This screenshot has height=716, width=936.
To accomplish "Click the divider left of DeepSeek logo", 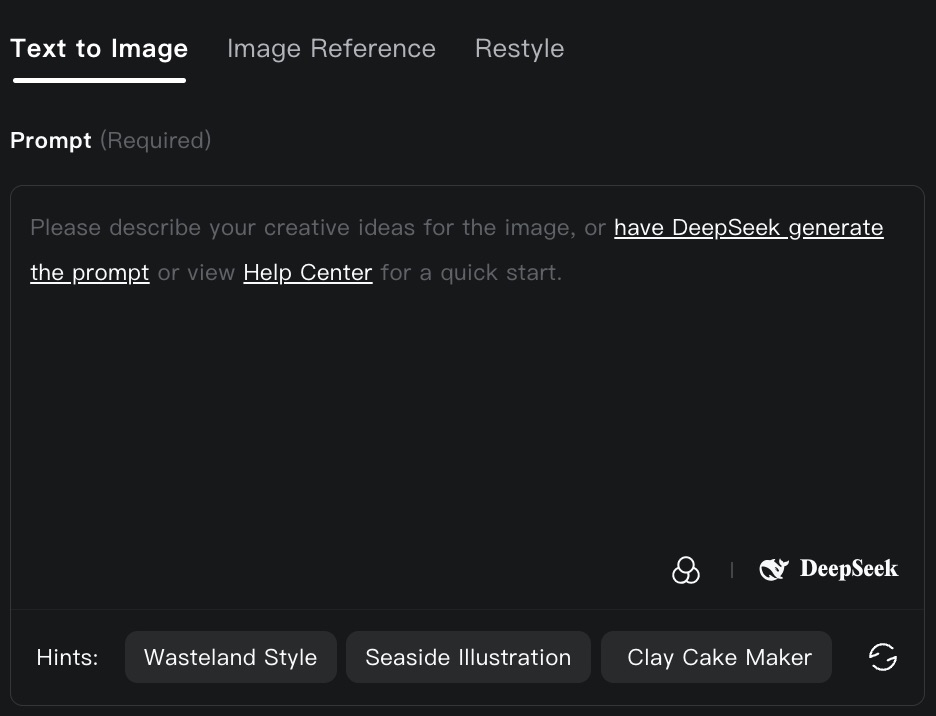I will (732, 570).
